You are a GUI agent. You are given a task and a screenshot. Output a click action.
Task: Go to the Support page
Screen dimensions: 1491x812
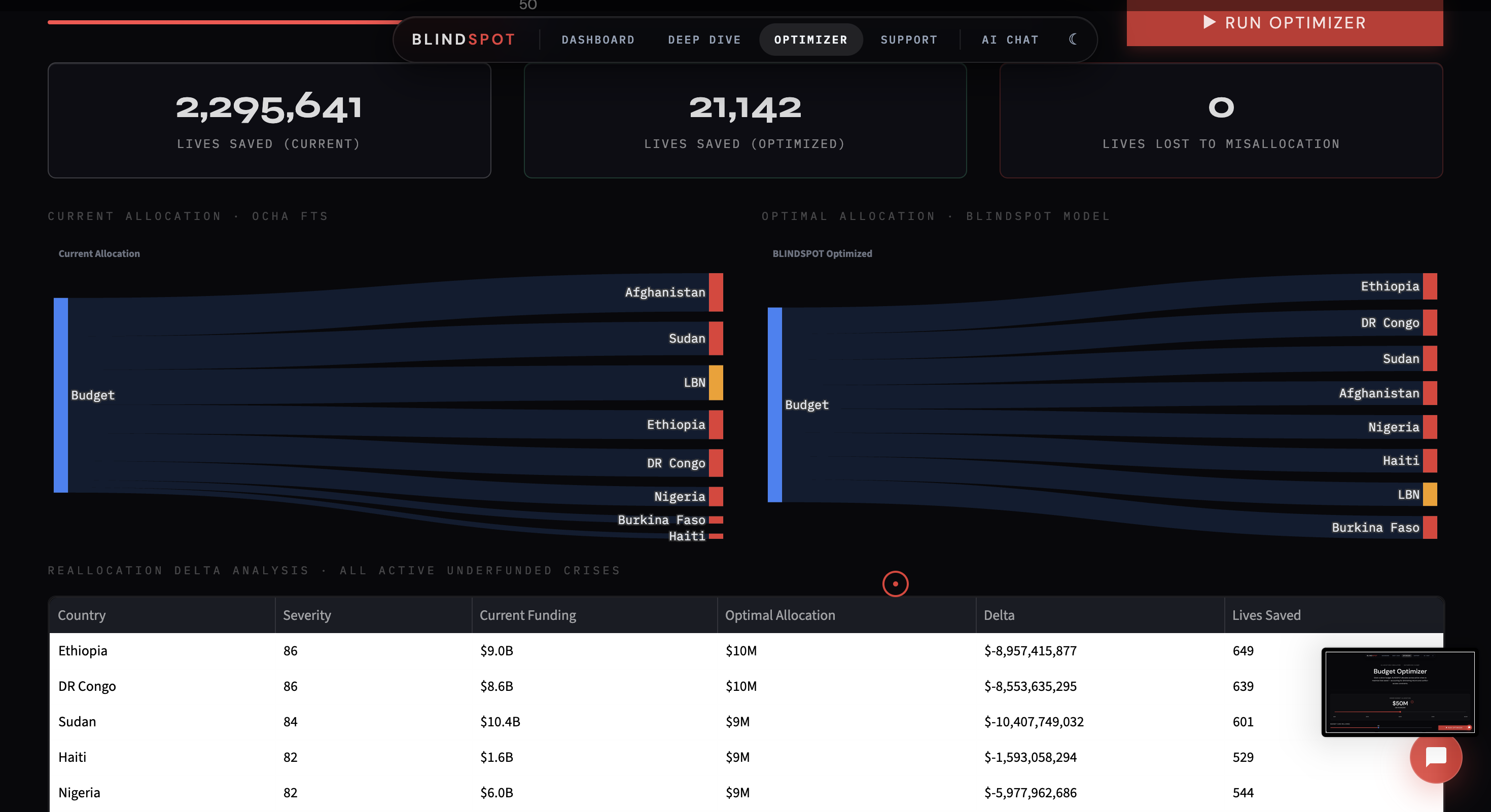908,40
